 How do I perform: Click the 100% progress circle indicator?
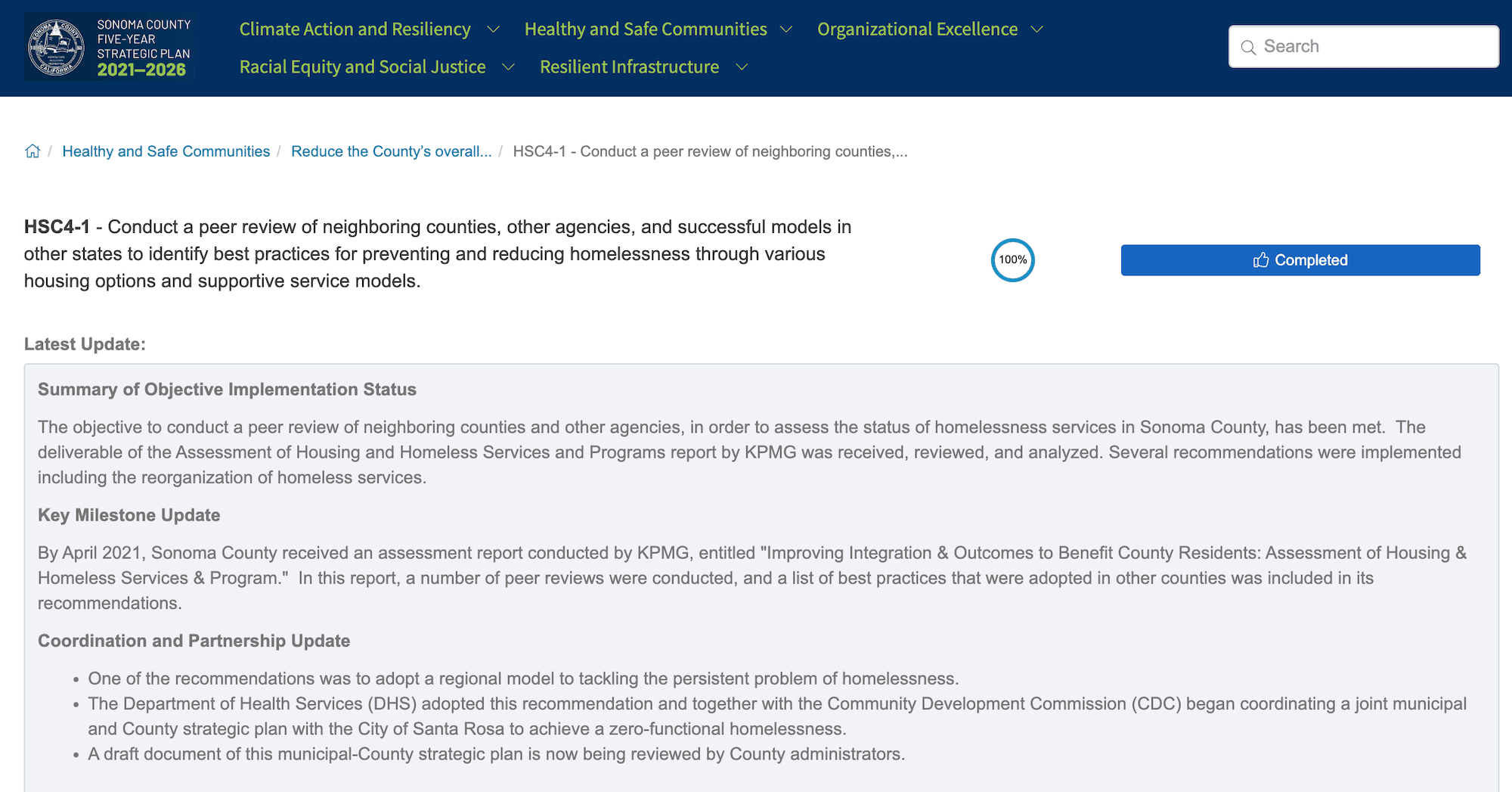point(1012,260)
